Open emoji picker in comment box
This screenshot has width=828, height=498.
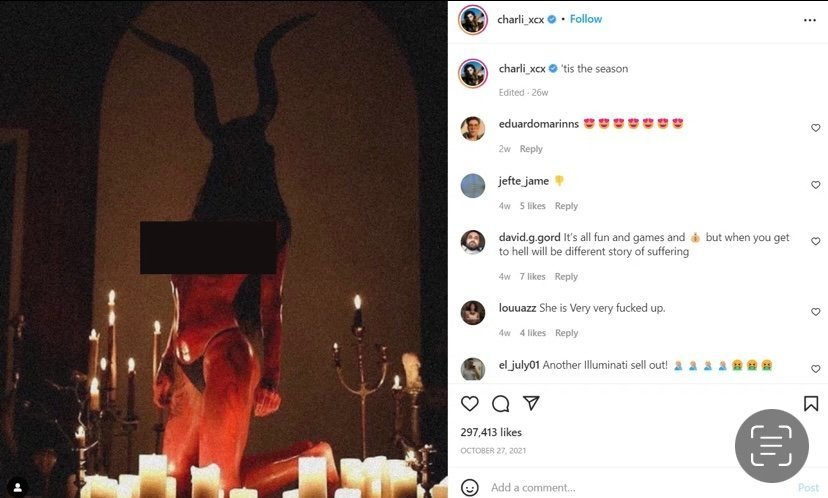click(x=469, y=487)
